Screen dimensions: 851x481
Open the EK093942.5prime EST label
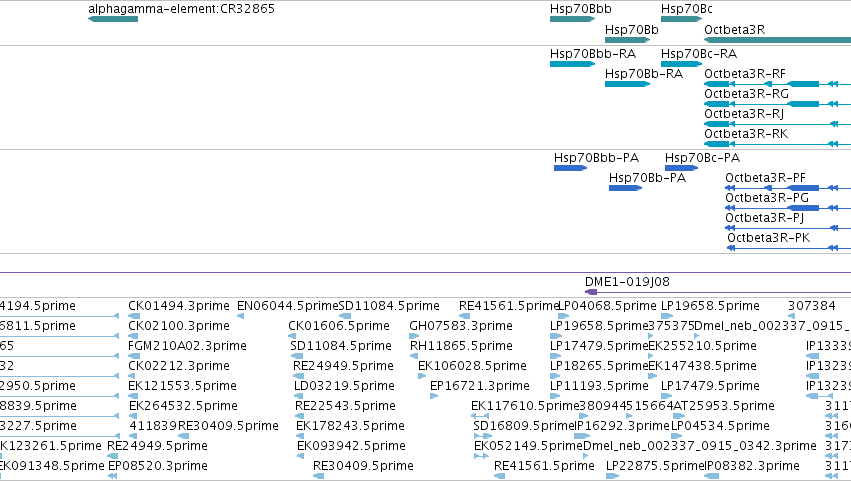point(351,446)
